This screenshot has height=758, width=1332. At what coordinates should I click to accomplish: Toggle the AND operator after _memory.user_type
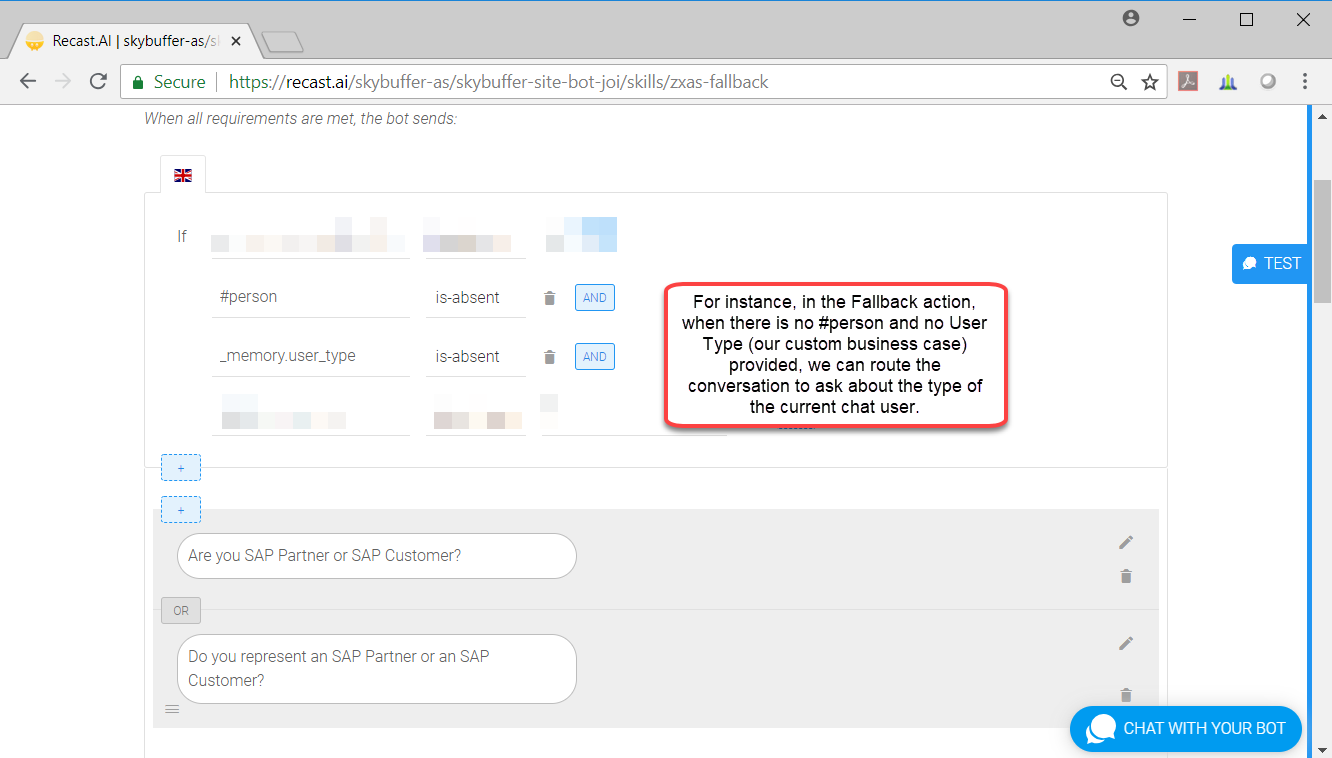(594, 357)
